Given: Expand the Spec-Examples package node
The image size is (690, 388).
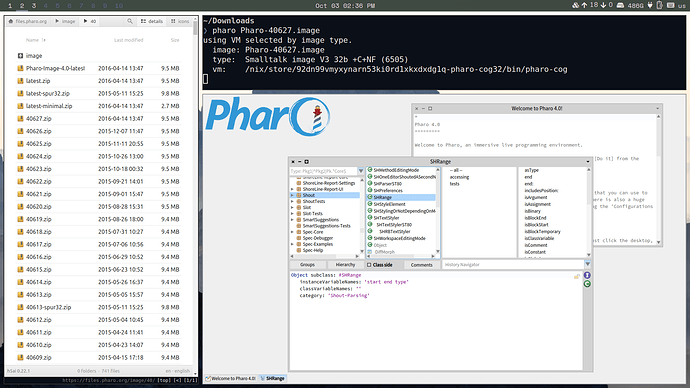Looking at the screenshot, I should pyautogui.click(x=292, y=244).
